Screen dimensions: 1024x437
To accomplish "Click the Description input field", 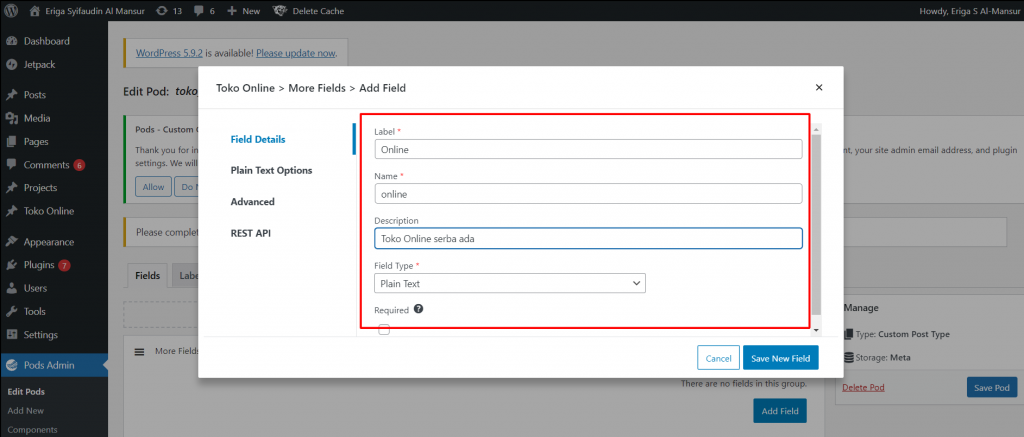I will [x=588, y=238].
